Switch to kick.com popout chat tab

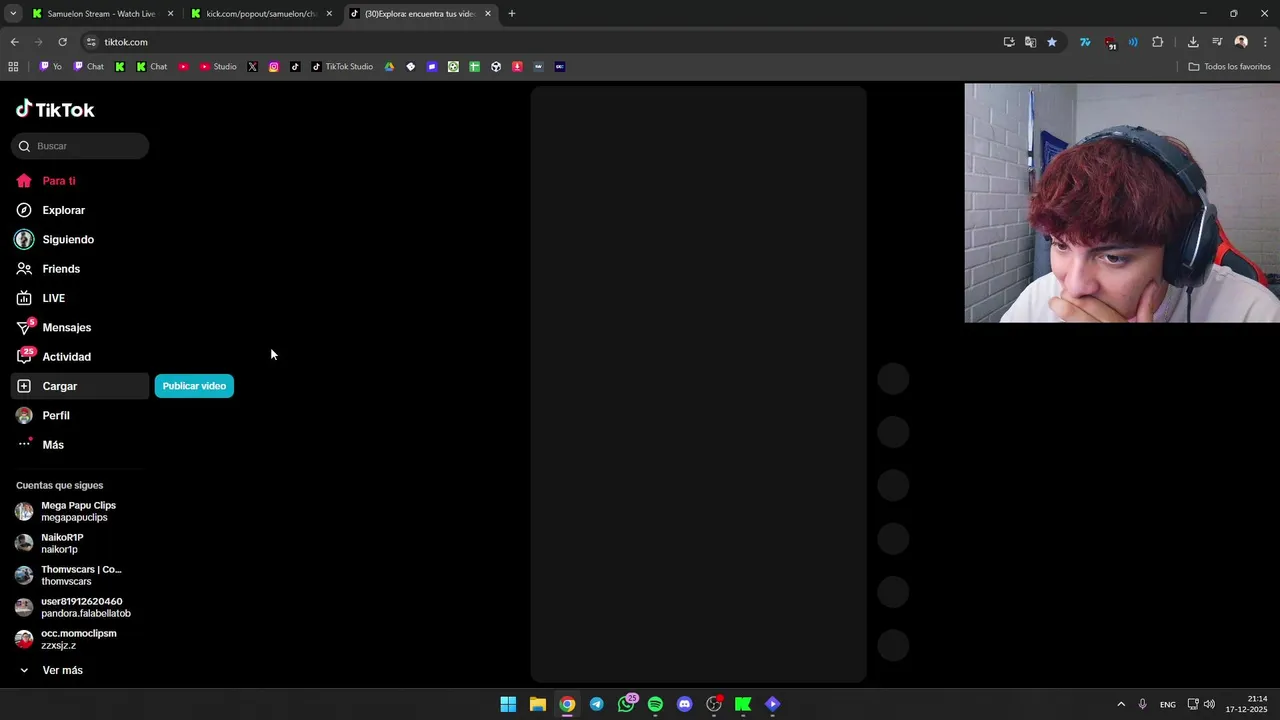[263, 14]
